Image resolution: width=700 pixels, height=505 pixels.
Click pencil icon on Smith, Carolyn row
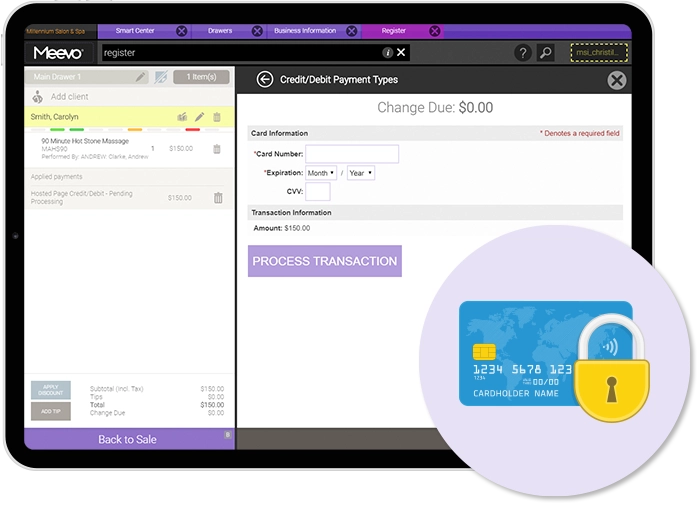(x=199, y=117)
